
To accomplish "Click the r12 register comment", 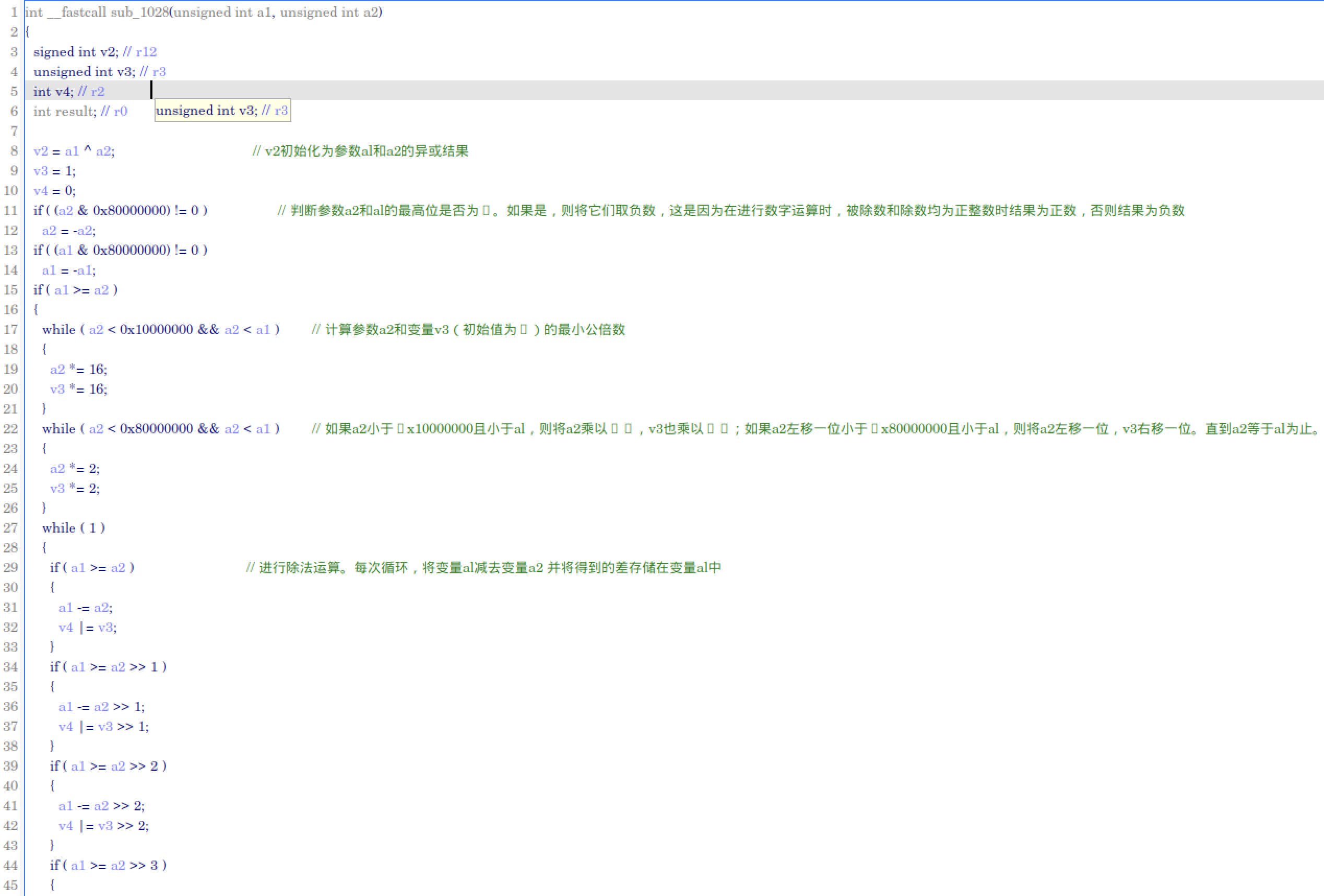I will (x=146, y=52).
